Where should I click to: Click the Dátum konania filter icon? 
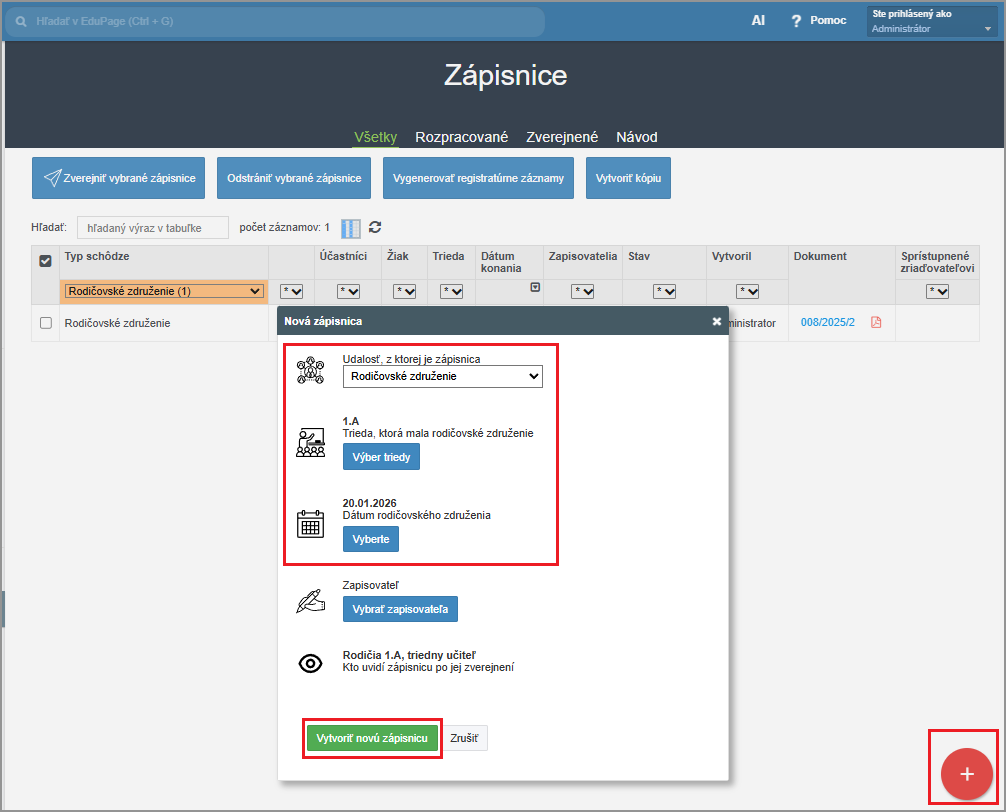click(535, 287)
